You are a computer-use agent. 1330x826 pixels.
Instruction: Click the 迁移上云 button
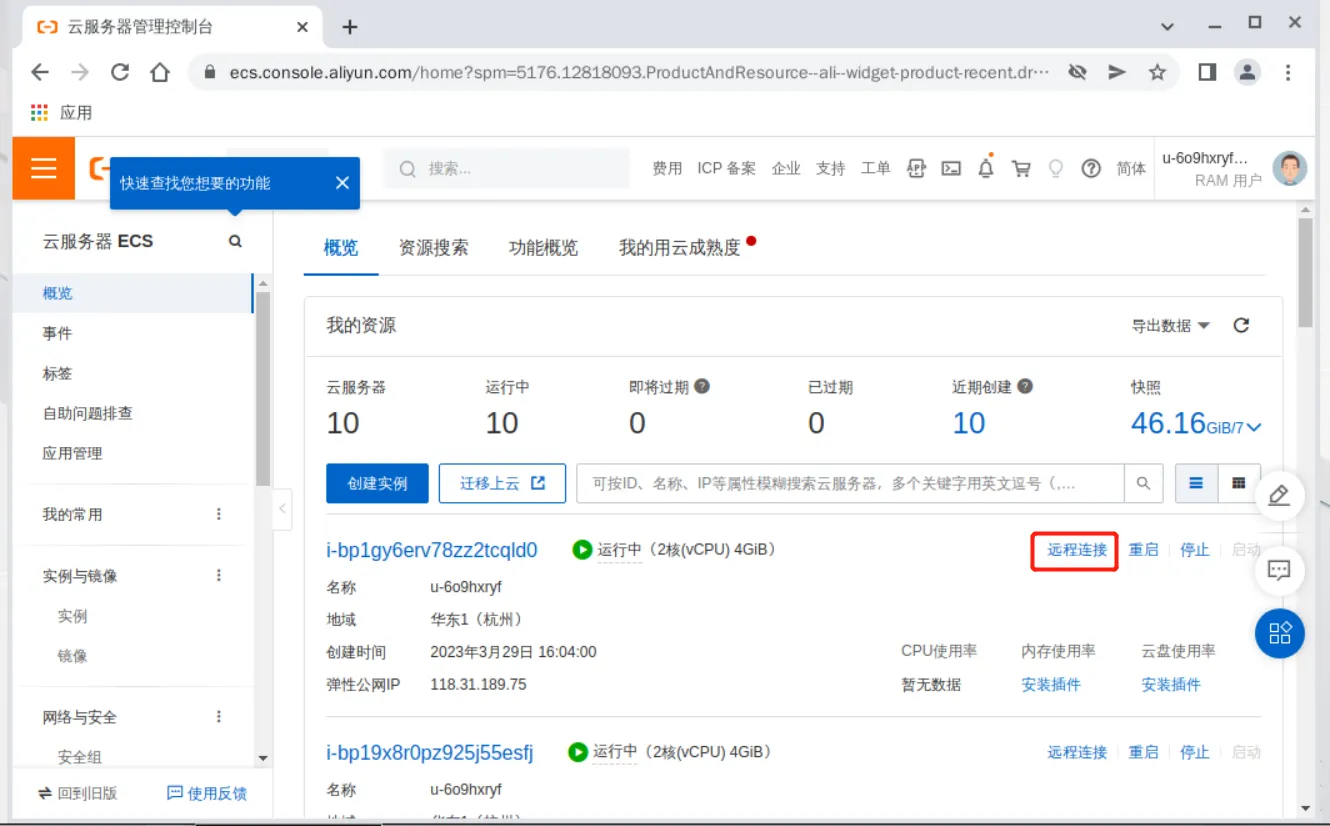[502, 483]
